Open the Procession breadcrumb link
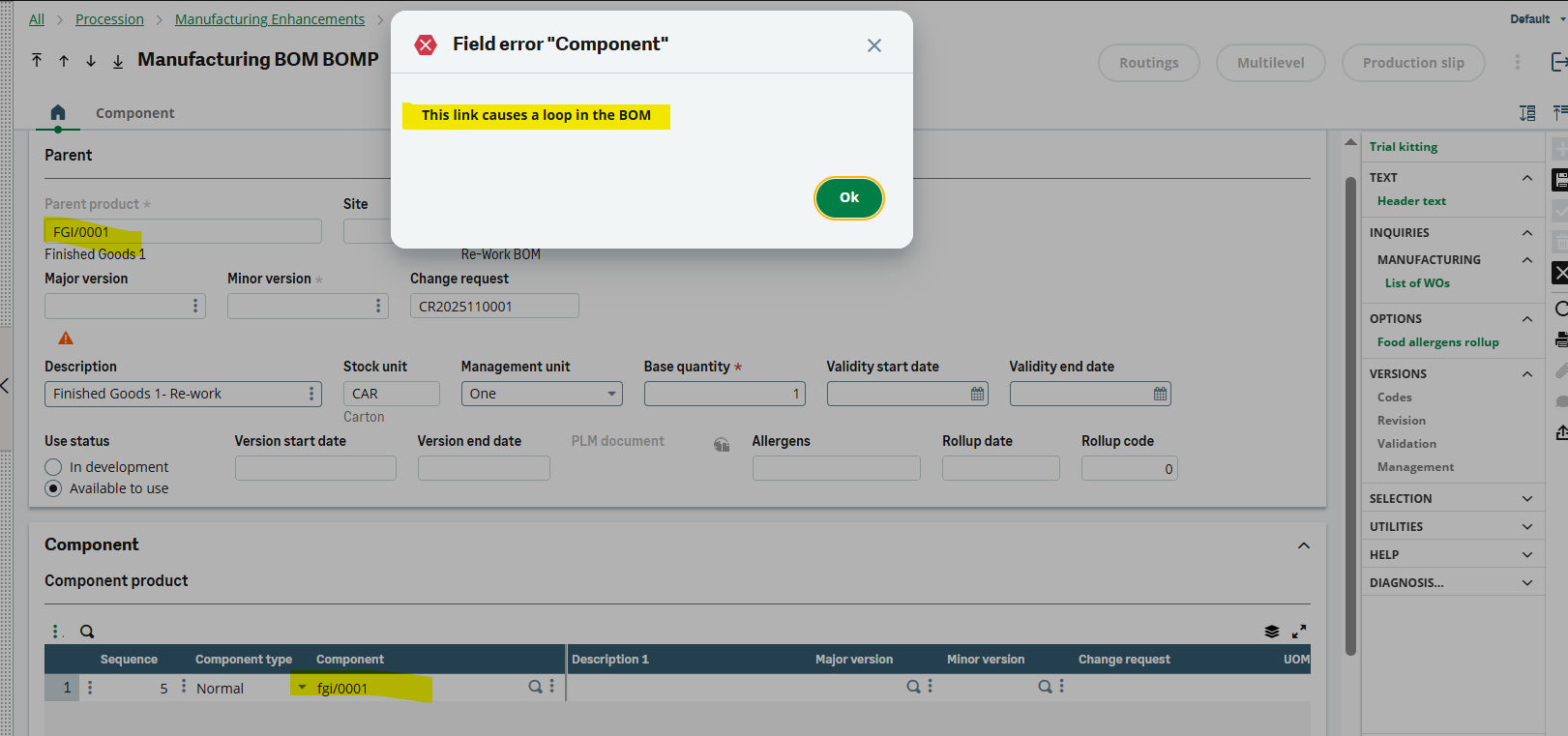Viewport: 1568px width, 736px height. coord(109,19)
